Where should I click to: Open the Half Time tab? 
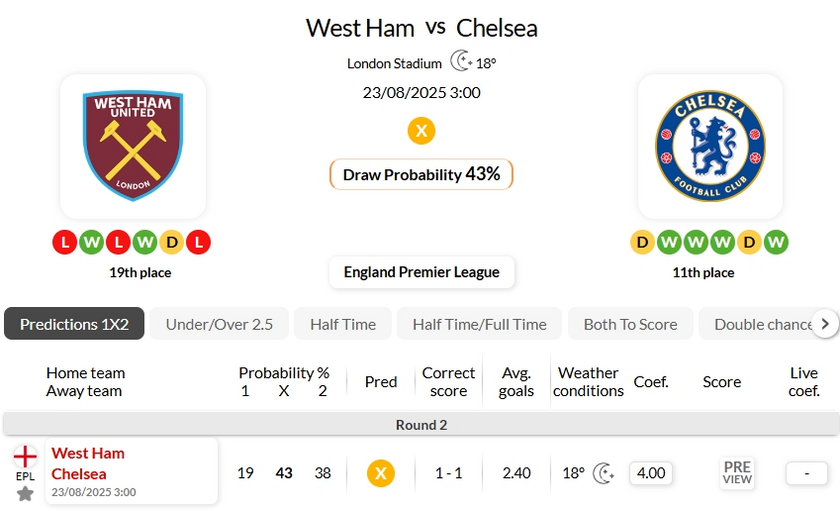click(x=343, y=324)
